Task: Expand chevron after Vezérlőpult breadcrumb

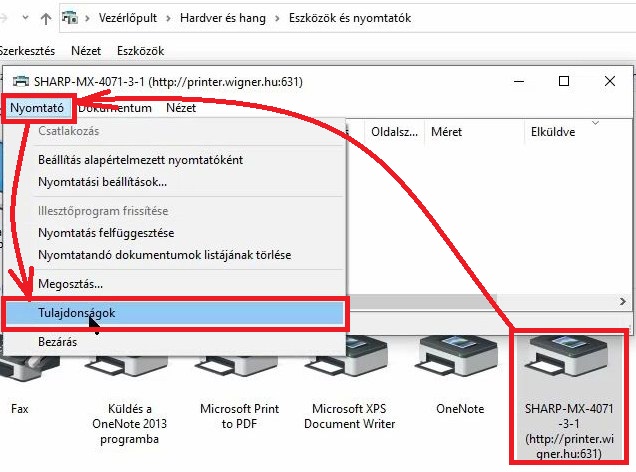Action: pos(168,18)
